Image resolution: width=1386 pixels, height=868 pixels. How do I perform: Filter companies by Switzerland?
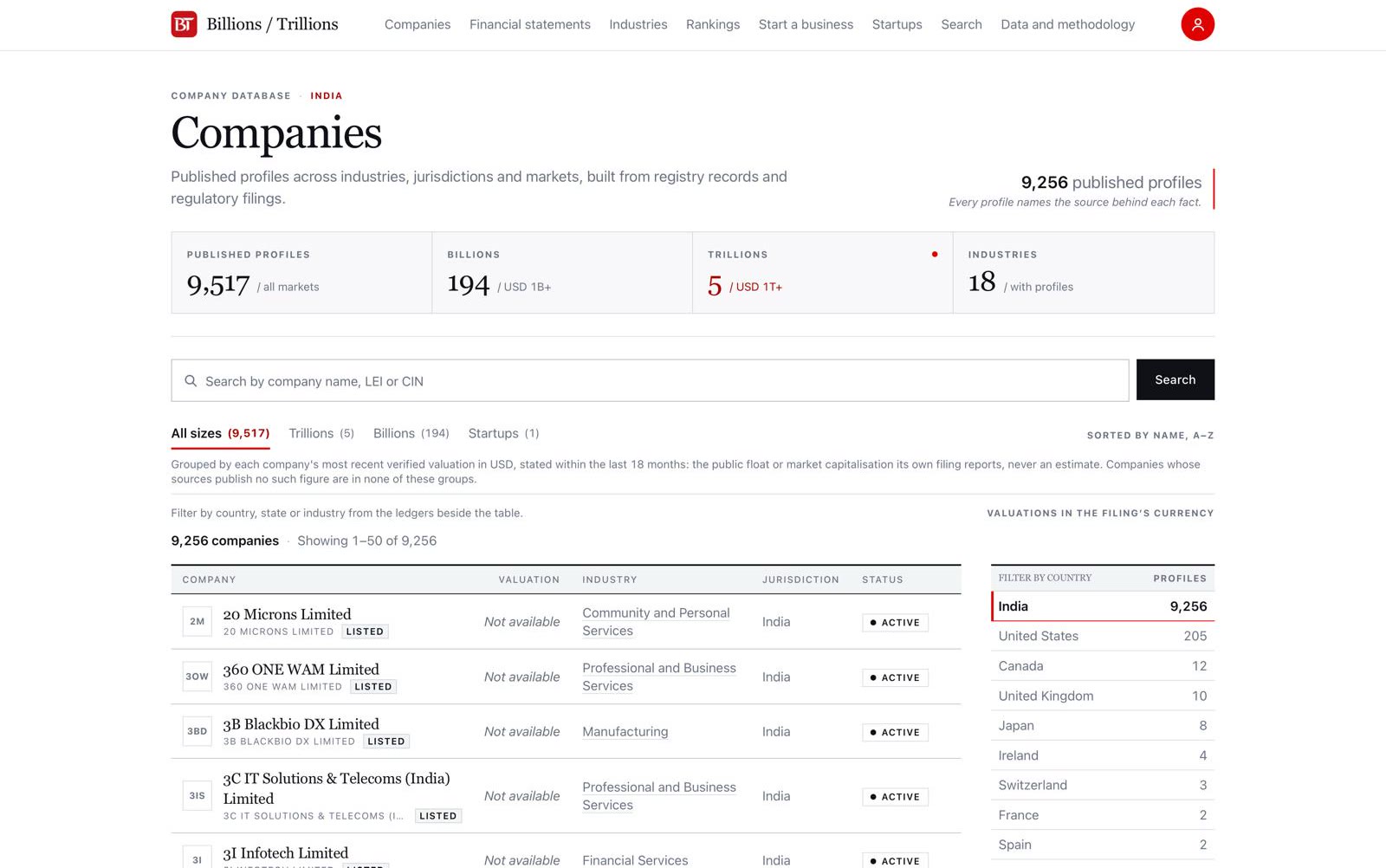(1103, 785)
